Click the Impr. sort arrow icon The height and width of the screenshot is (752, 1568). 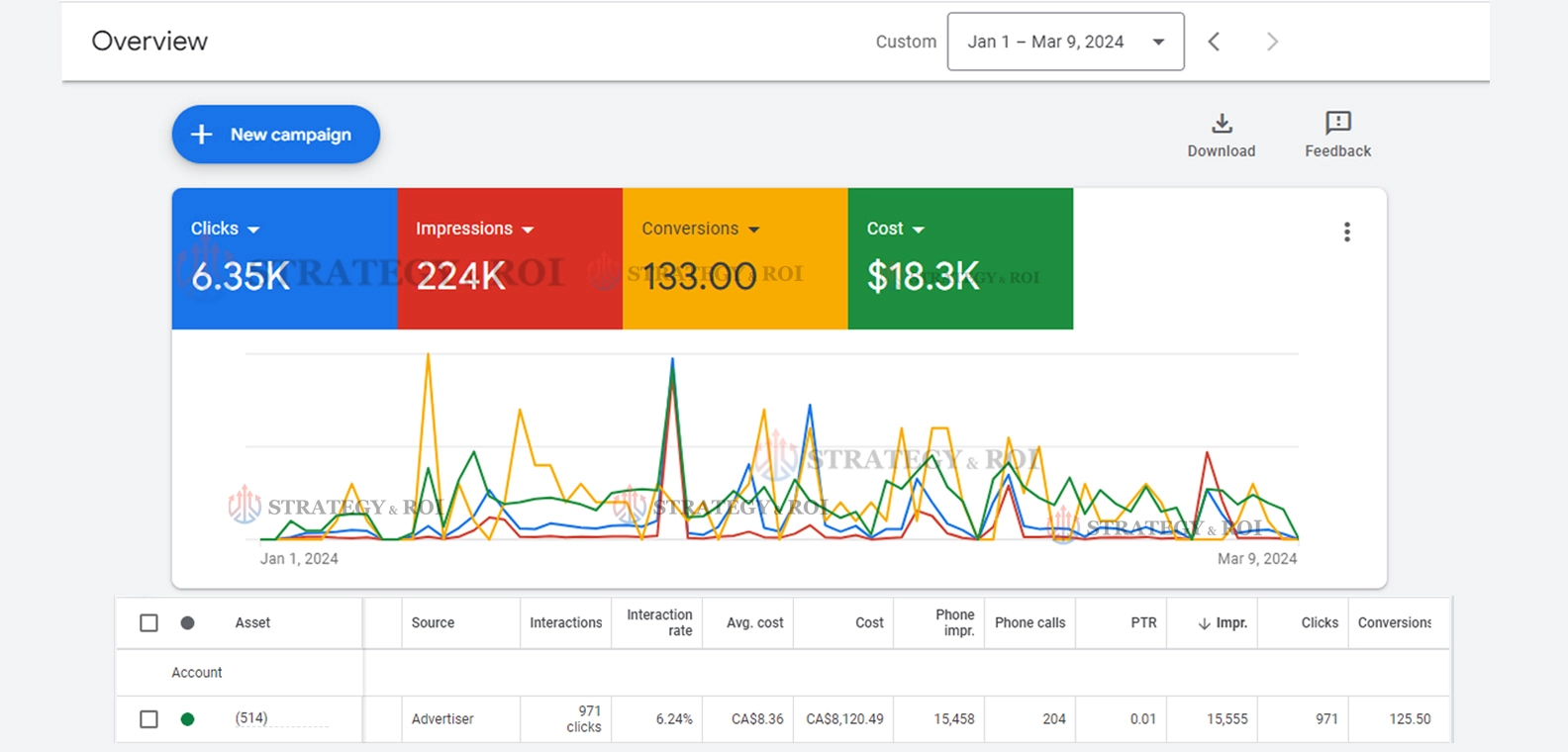tap(1204, 623)
